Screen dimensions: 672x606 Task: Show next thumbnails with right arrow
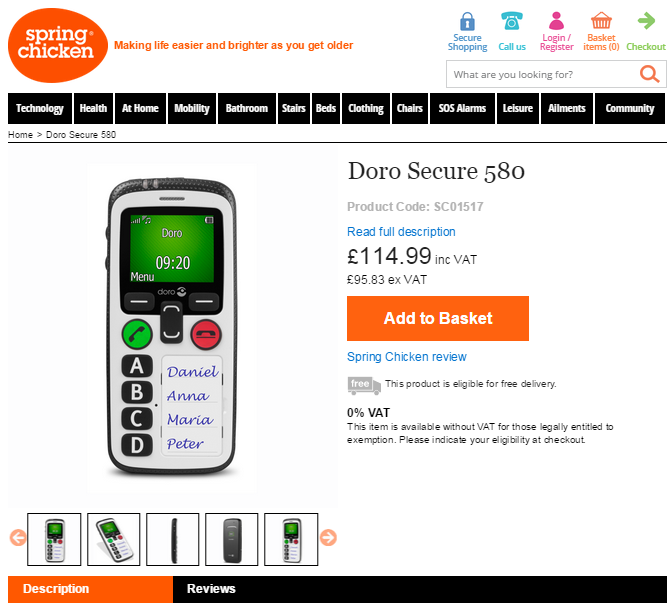click(x=328, y=537)
